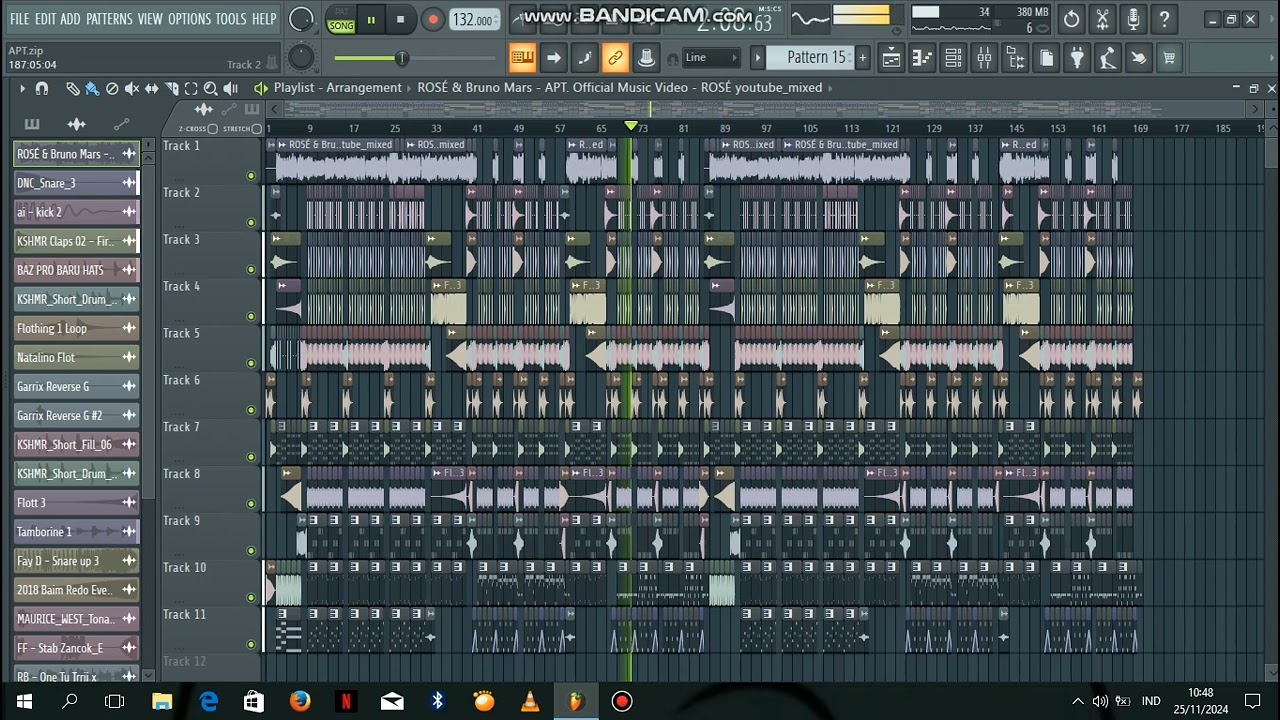This screenshot has width=1280, height=720.
Task: Open playlist options menu arrow
Action: coord(22,88)
